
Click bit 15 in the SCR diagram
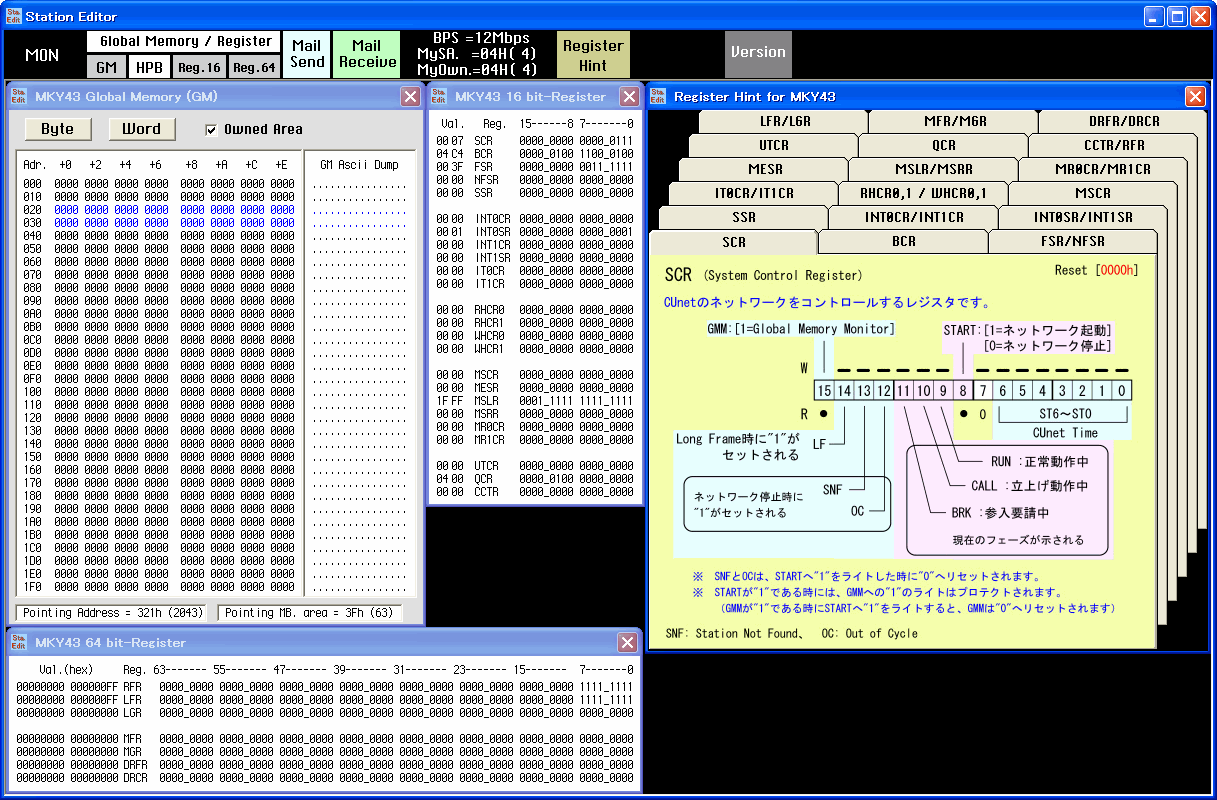(824, 390)
